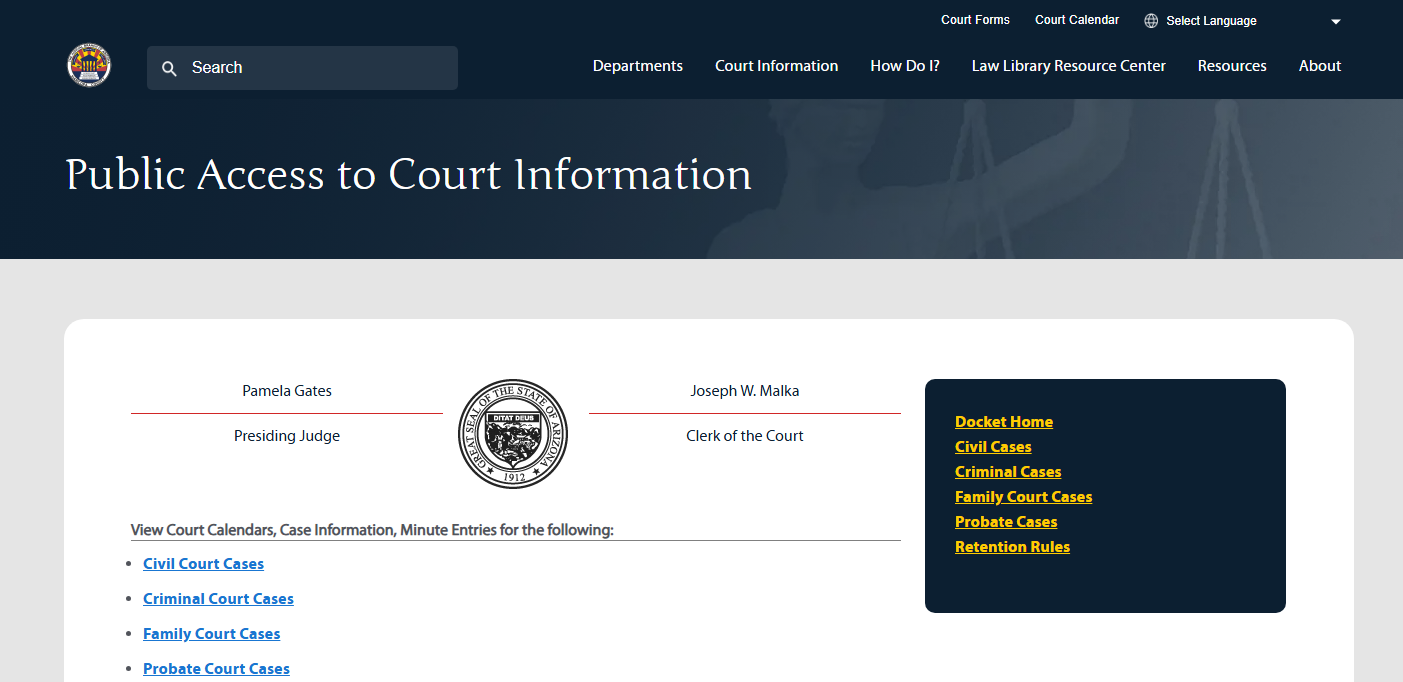Screen dimensions: 1403x682
Task: Expand the How Do I? menu
Action: pos(904,66)
